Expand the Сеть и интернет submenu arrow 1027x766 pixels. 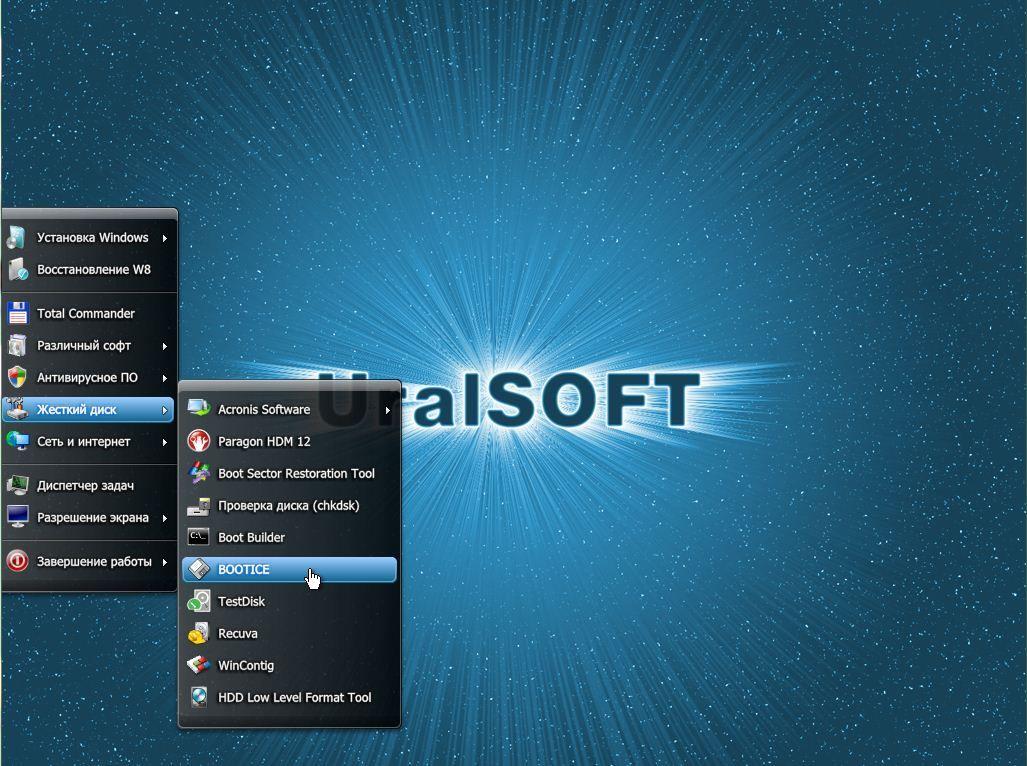[x=164, y=442]
